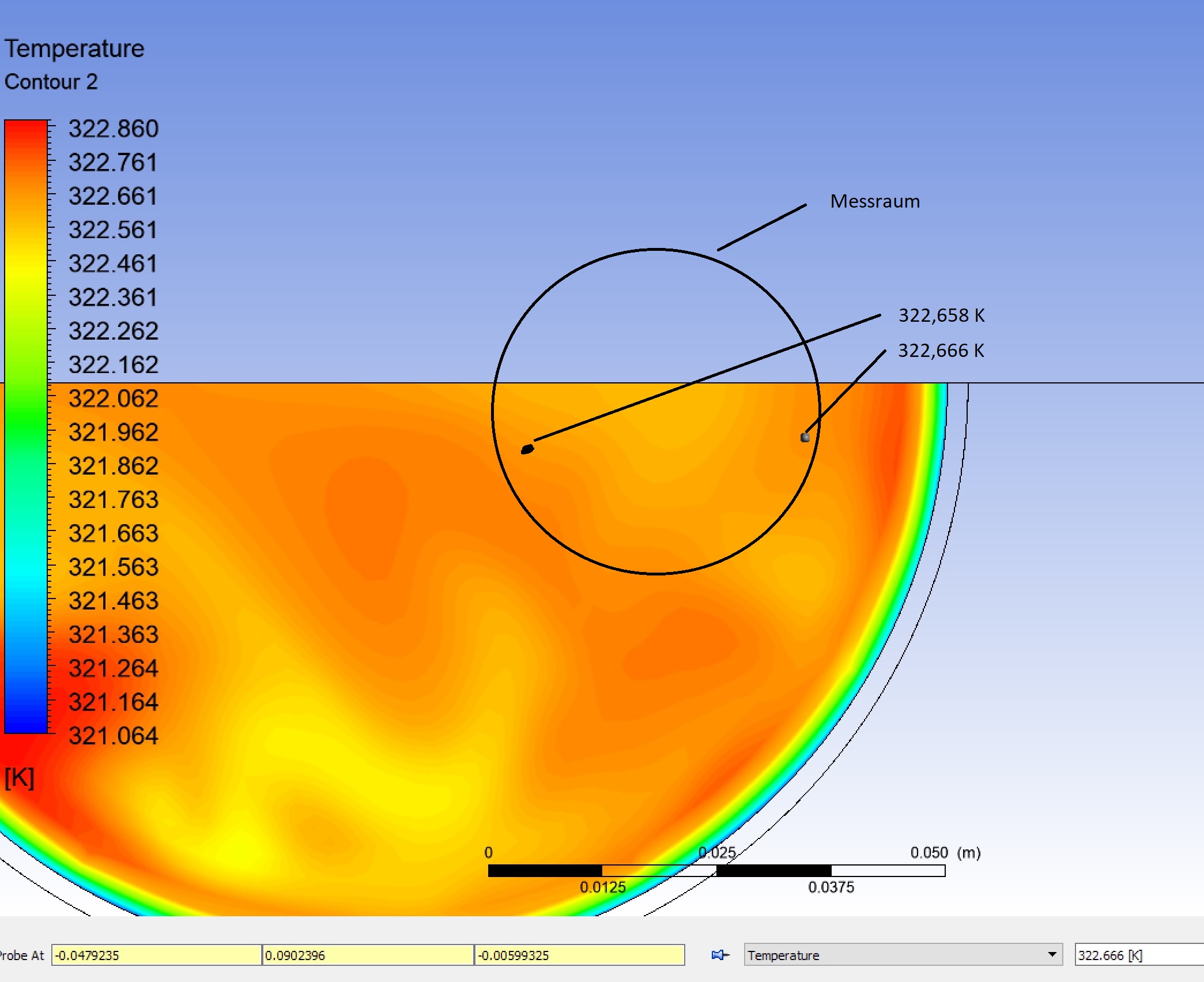Click the probe X coordinate field -0.0479235

tap(156, 955)
